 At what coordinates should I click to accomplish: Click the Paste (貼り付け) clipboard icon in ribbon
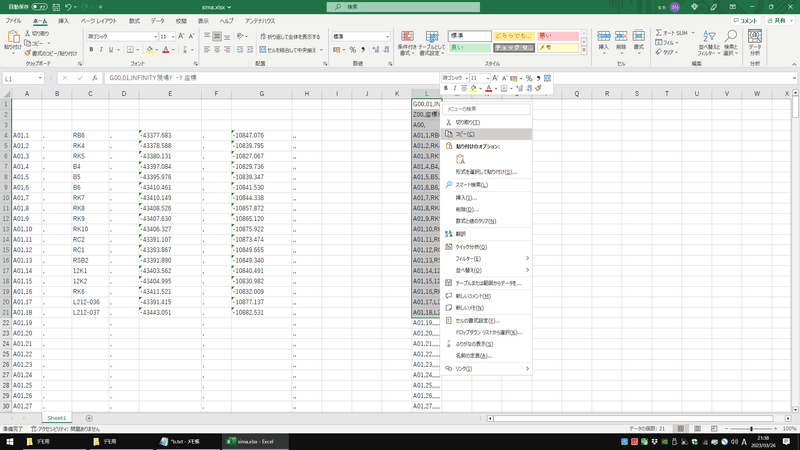[13, 38]
